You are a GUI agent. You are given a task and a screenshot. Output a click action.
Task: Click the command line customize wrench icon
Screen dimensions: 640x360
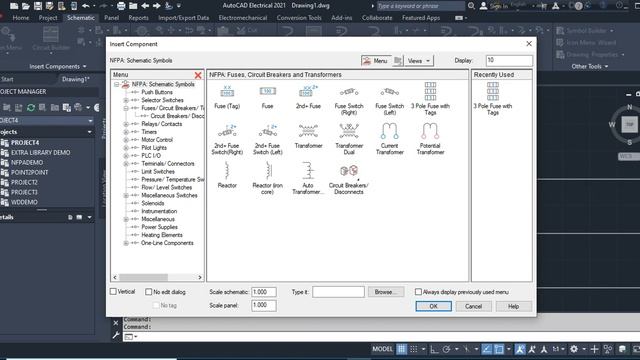(x=116, y=336)
